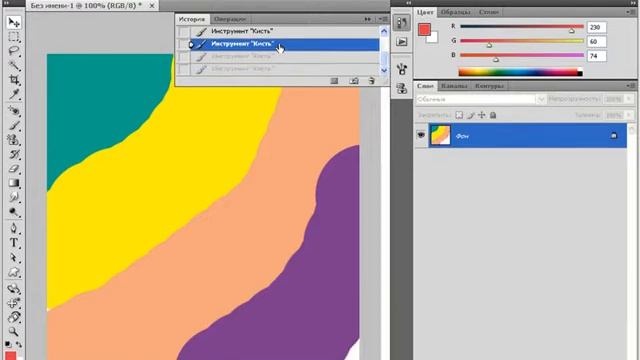Image resolution: width=640 pixels, height=360 pixels.
Task: Create a new history snapshot
Action: coord(354,81)
